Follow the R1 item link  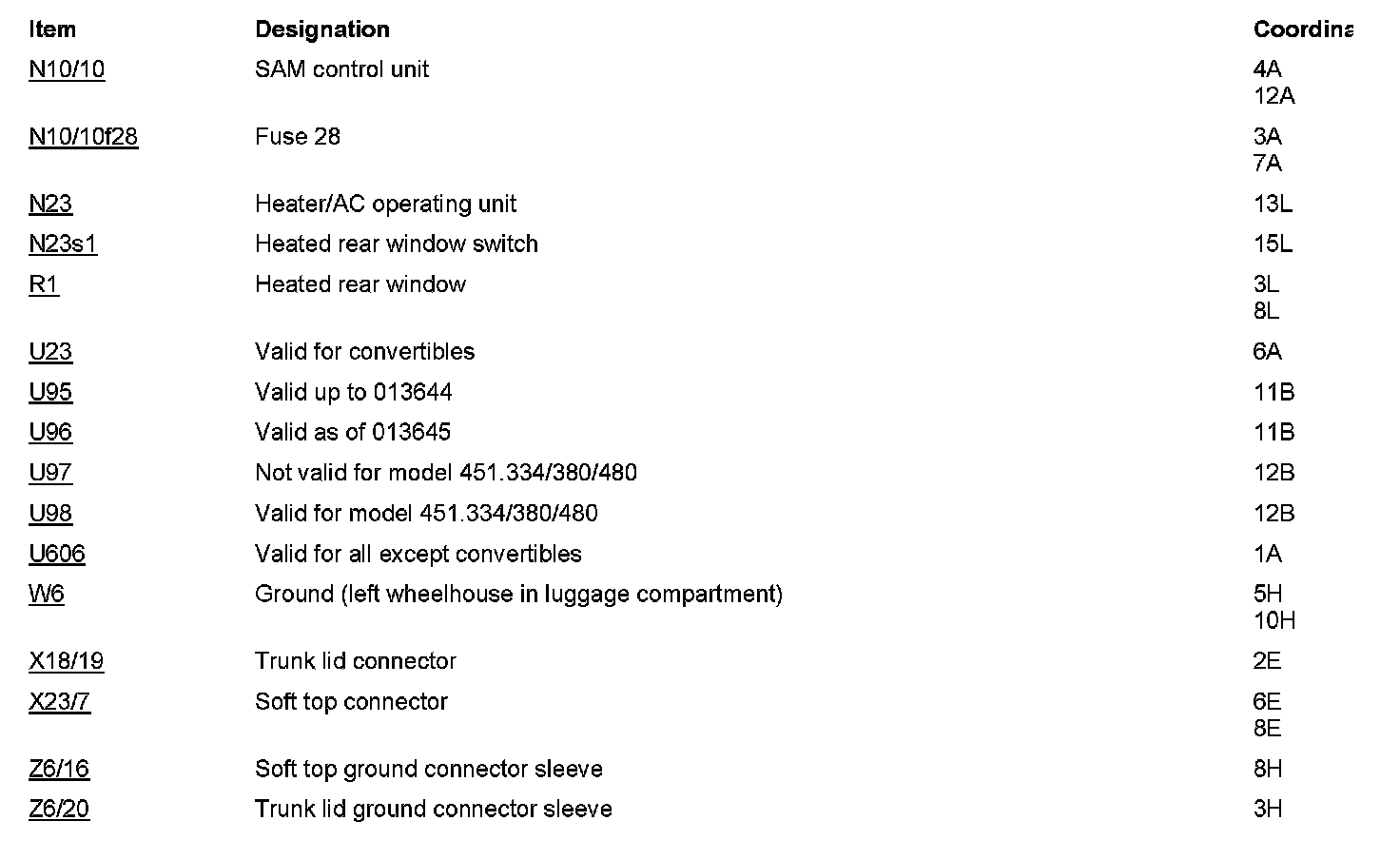[x=44, y=284]
